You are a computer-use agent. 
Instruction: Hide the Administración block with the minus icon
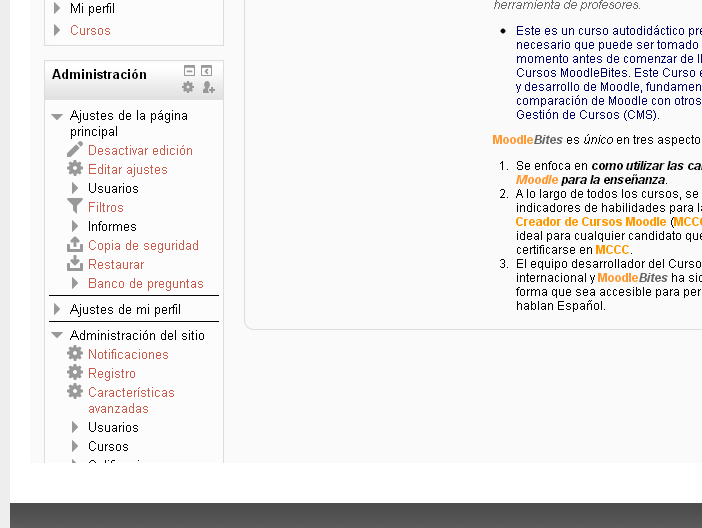189,71
